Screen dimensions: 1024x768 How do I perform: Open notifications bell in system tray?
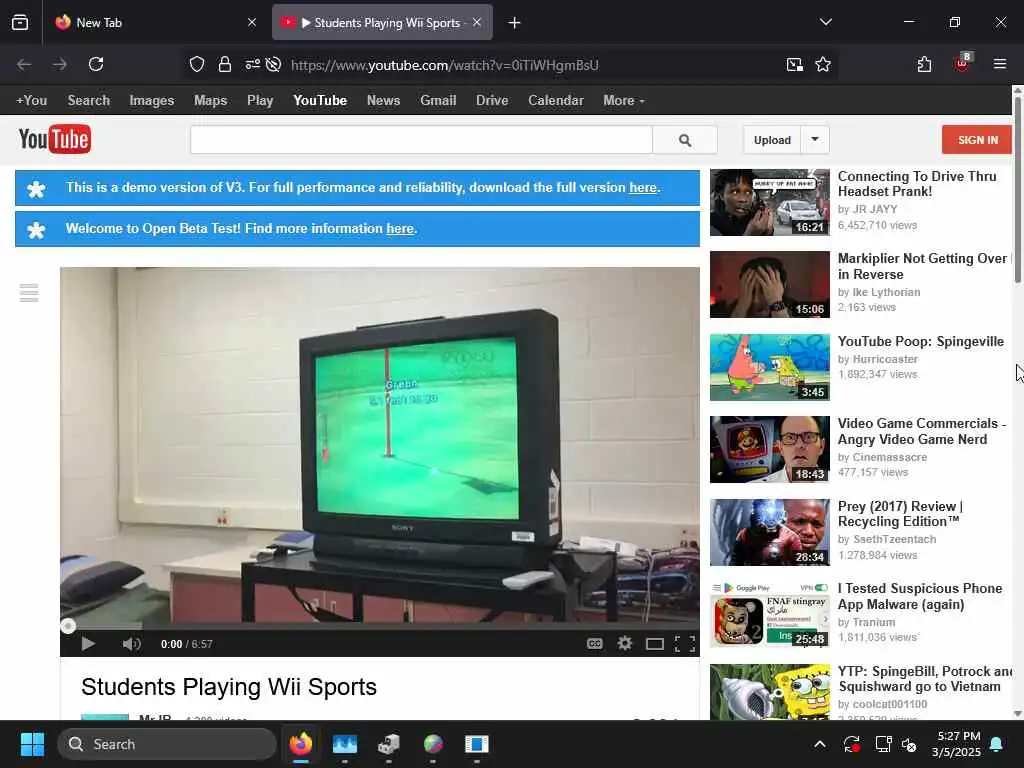[x=997, y=744]
